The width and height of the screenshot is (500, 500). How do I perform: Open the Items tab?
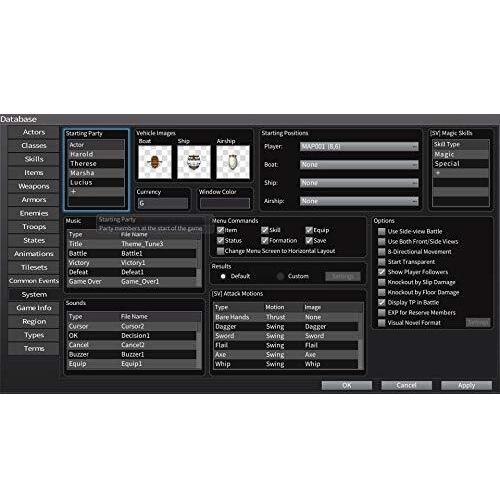point(34,173)
